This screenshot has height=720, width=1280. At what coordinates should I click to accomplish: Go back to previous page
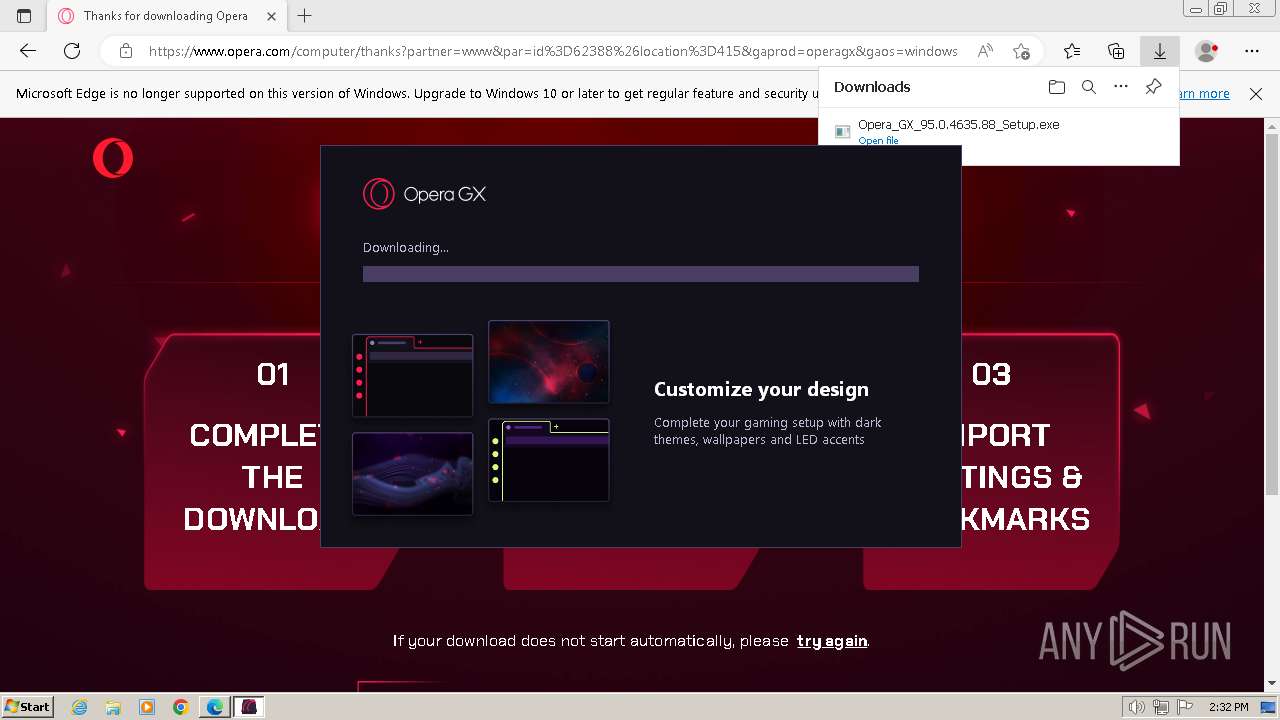tap(28, 51)
